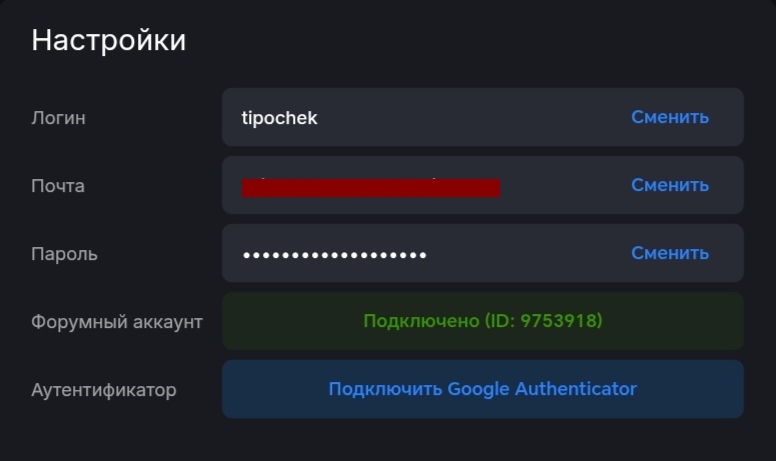
Task: Click the Аутентификатор label
Action: [x=103, y=390]
